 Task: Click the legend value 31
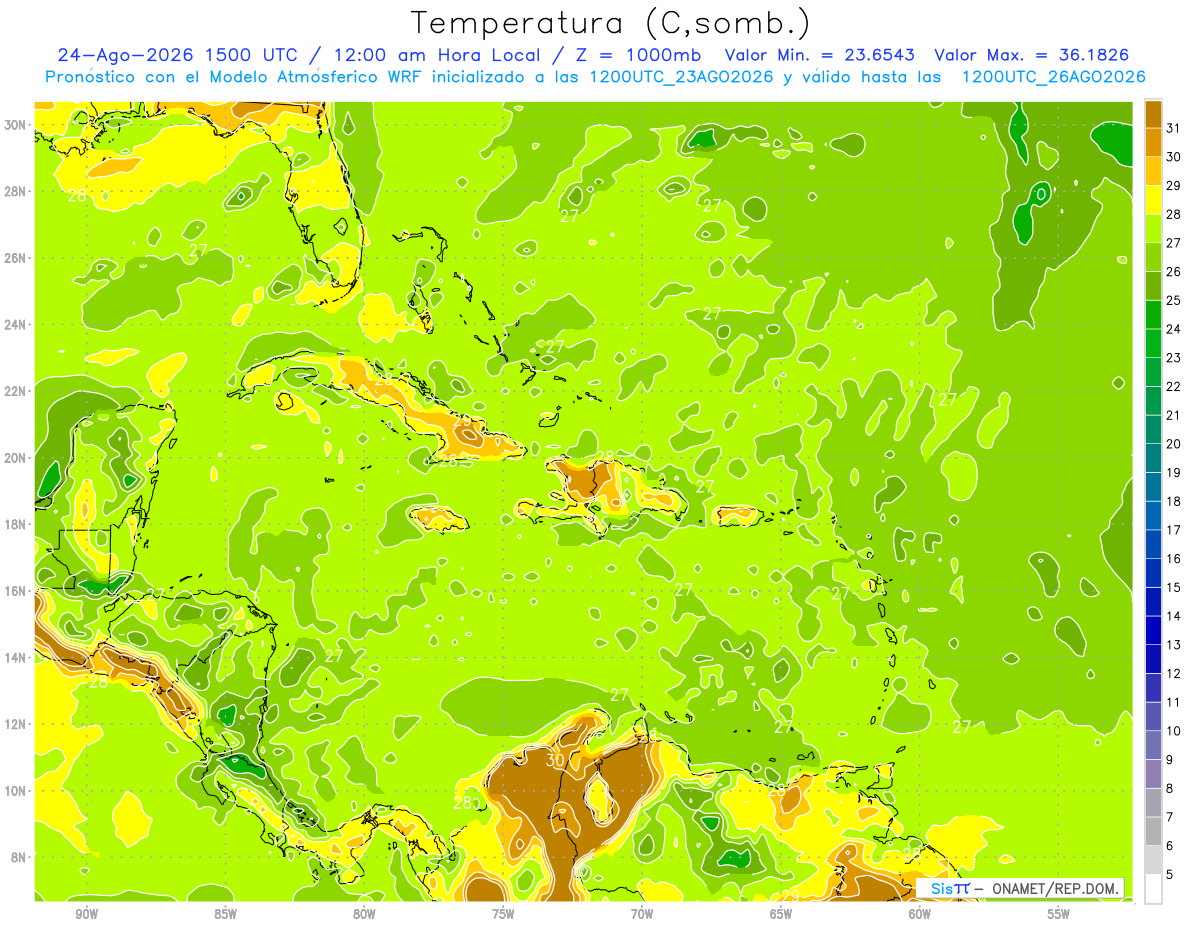click(x=1173, y=128)
